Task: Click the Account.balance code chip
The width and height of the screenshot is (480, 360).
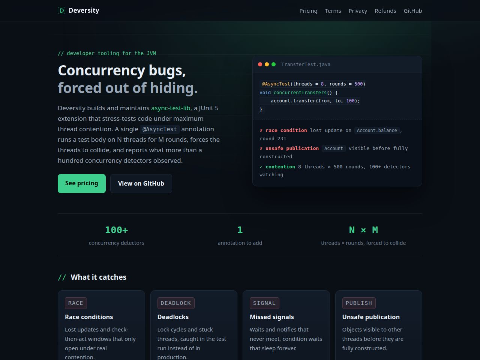Action: coord(377,130)
